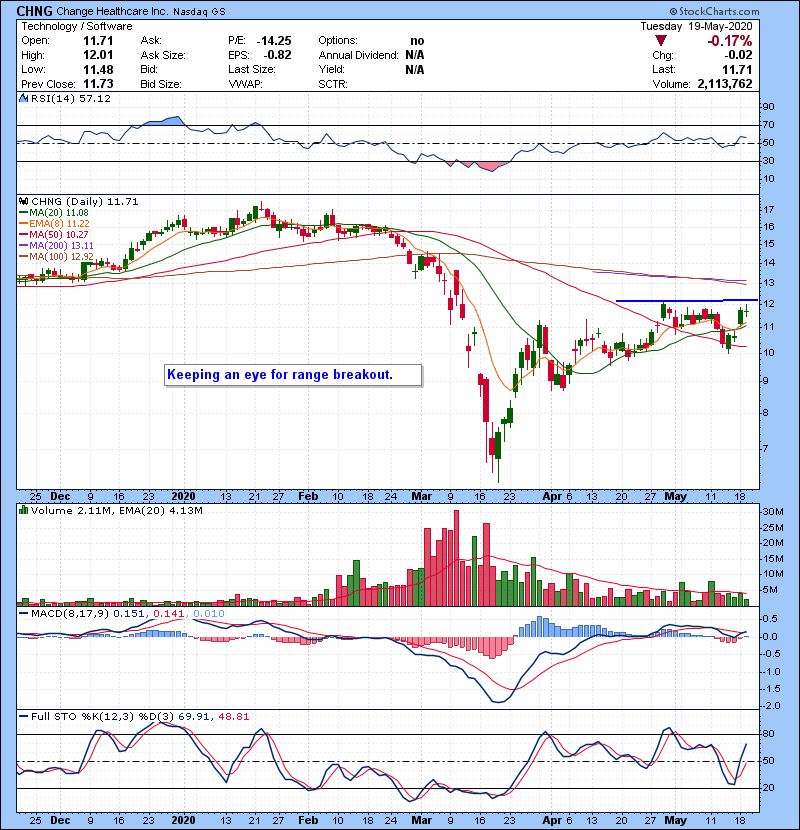The height and width of the screenshot is (830, 800).
Task: Click the CHNG ticker symbol in the header
Action: (x=34, y=11)
